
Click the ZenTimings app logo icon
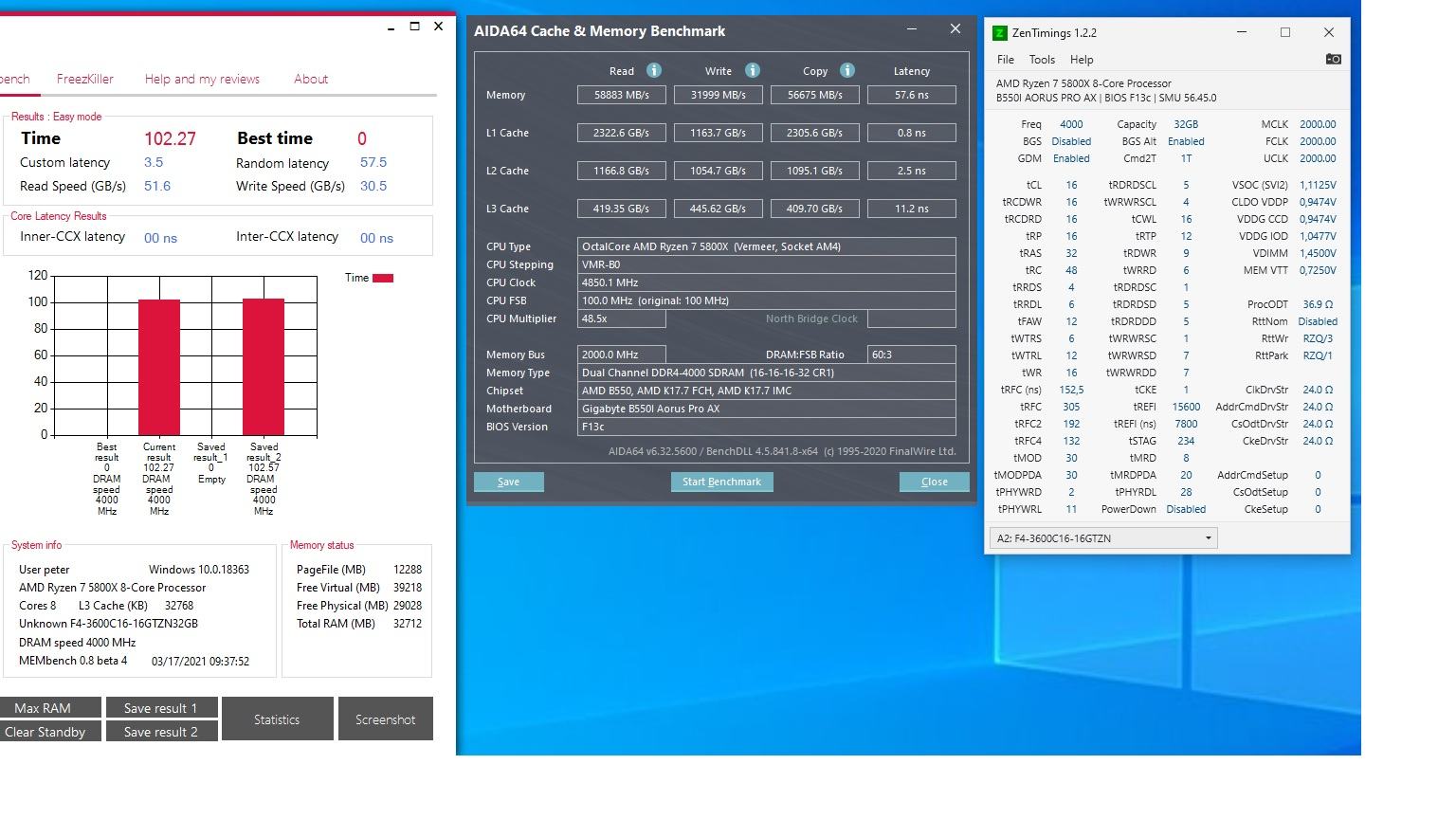pos(999,33)
